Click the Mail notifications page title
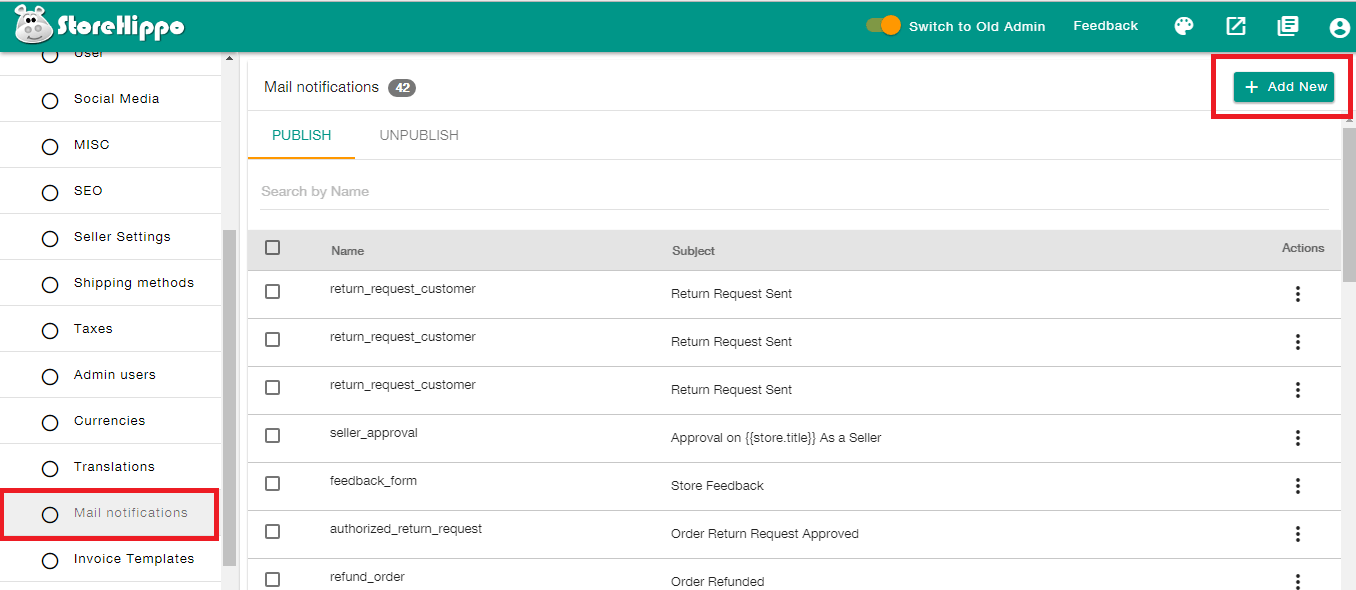 (321, 87)
